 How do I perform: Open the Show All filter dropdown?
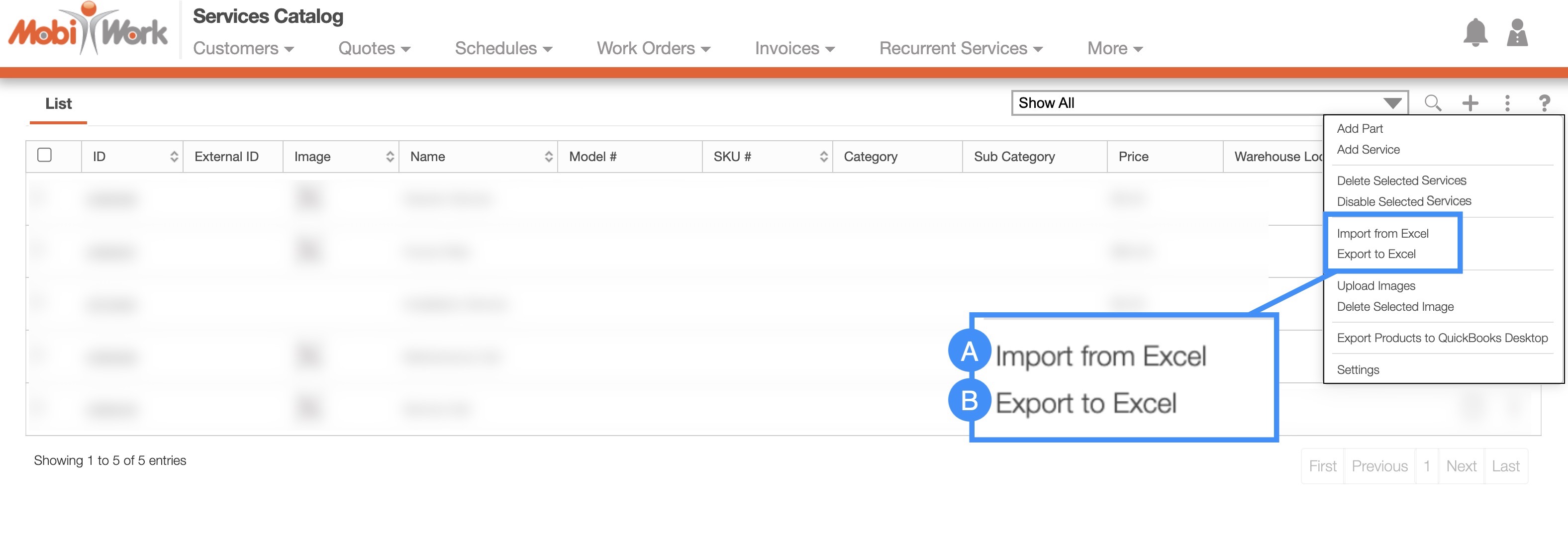pos(1209,103)
